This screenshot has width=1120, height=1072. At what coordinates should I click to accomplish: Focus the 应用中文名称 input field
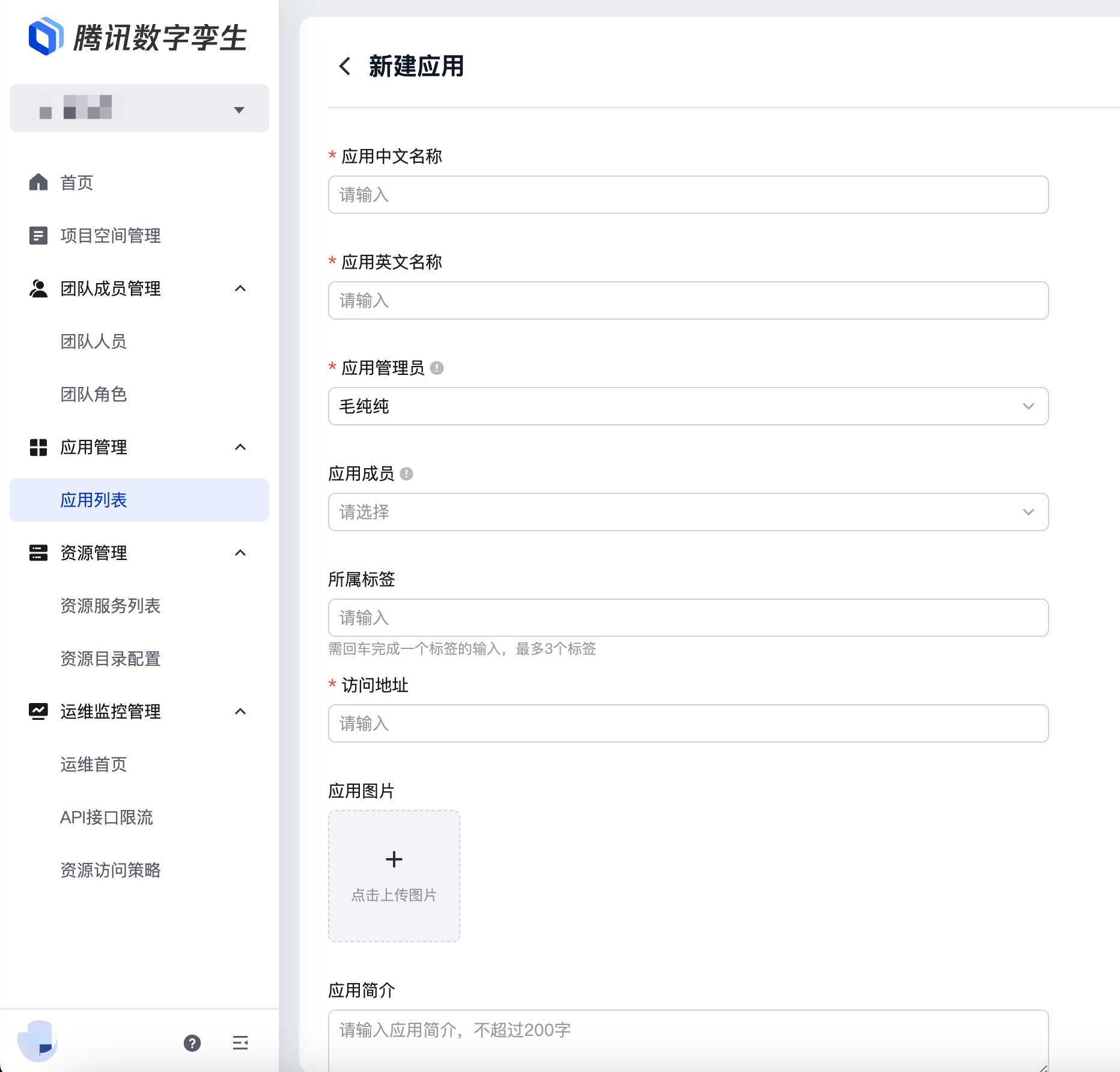coord(688,195)
